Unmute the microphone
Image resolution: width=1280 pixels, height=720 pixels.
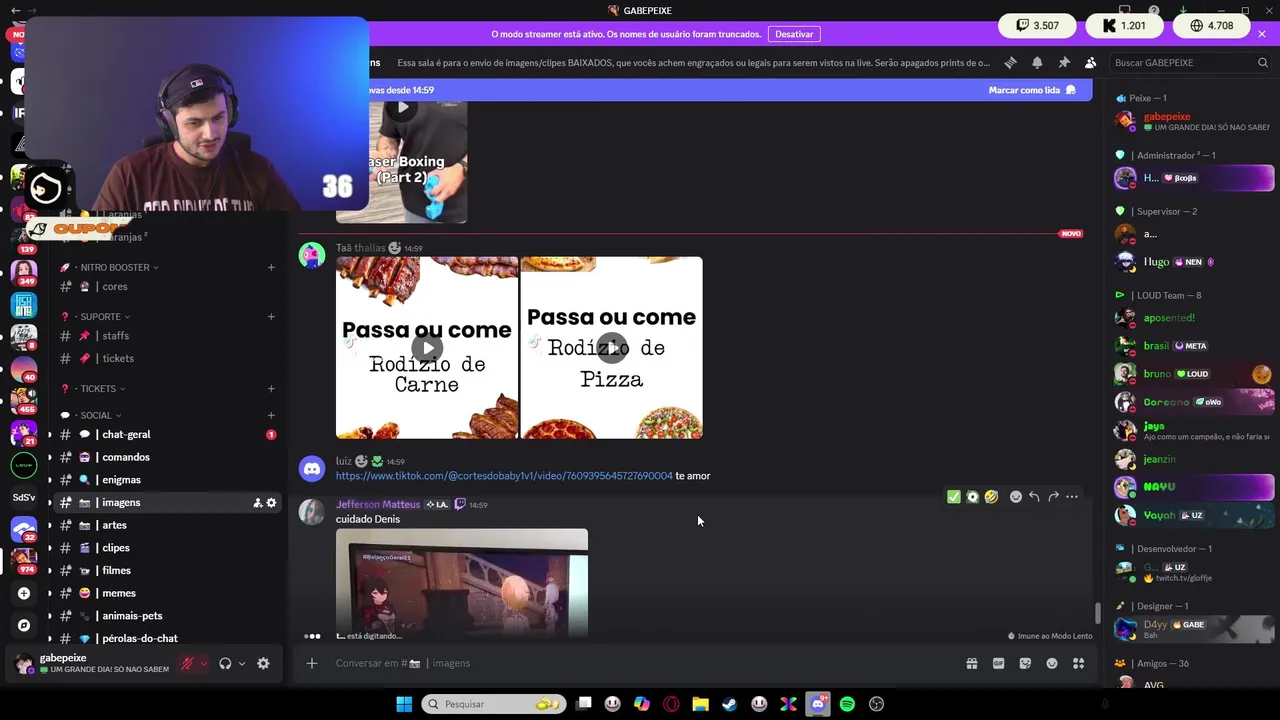[x=187, y=663]
